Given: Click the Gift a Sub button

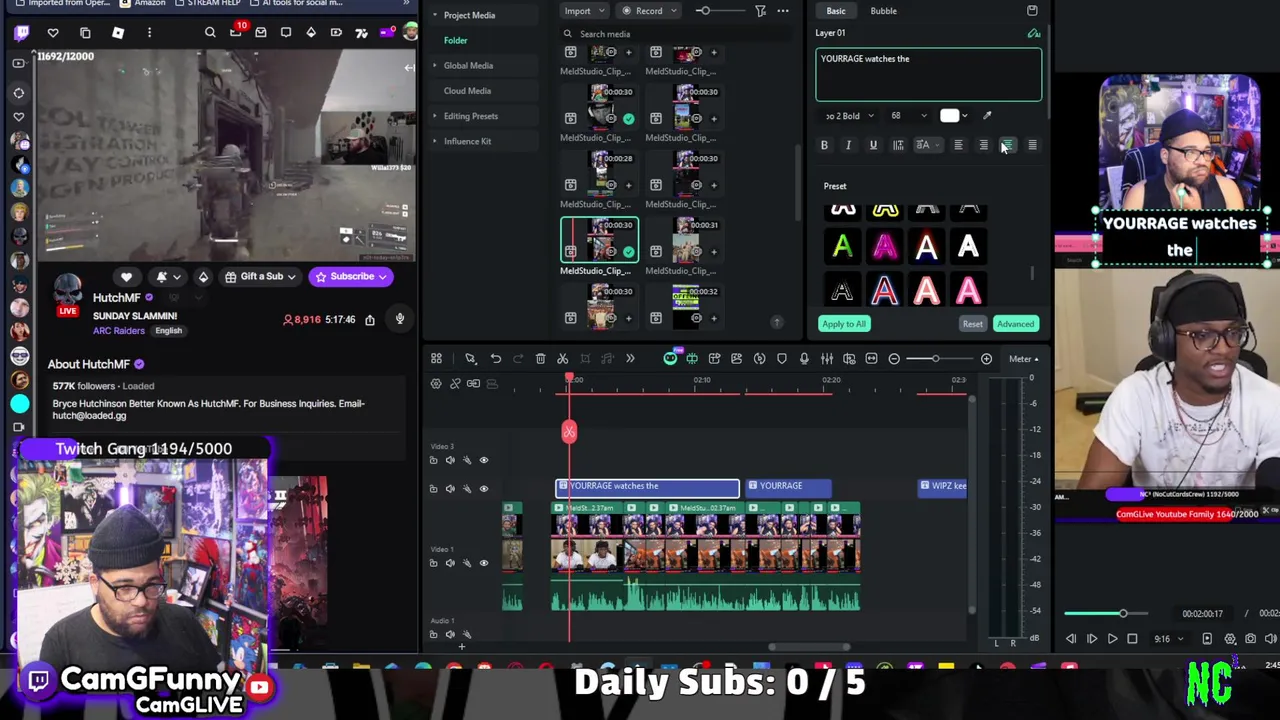Looking at the screenshot, I should pos(261,277).
